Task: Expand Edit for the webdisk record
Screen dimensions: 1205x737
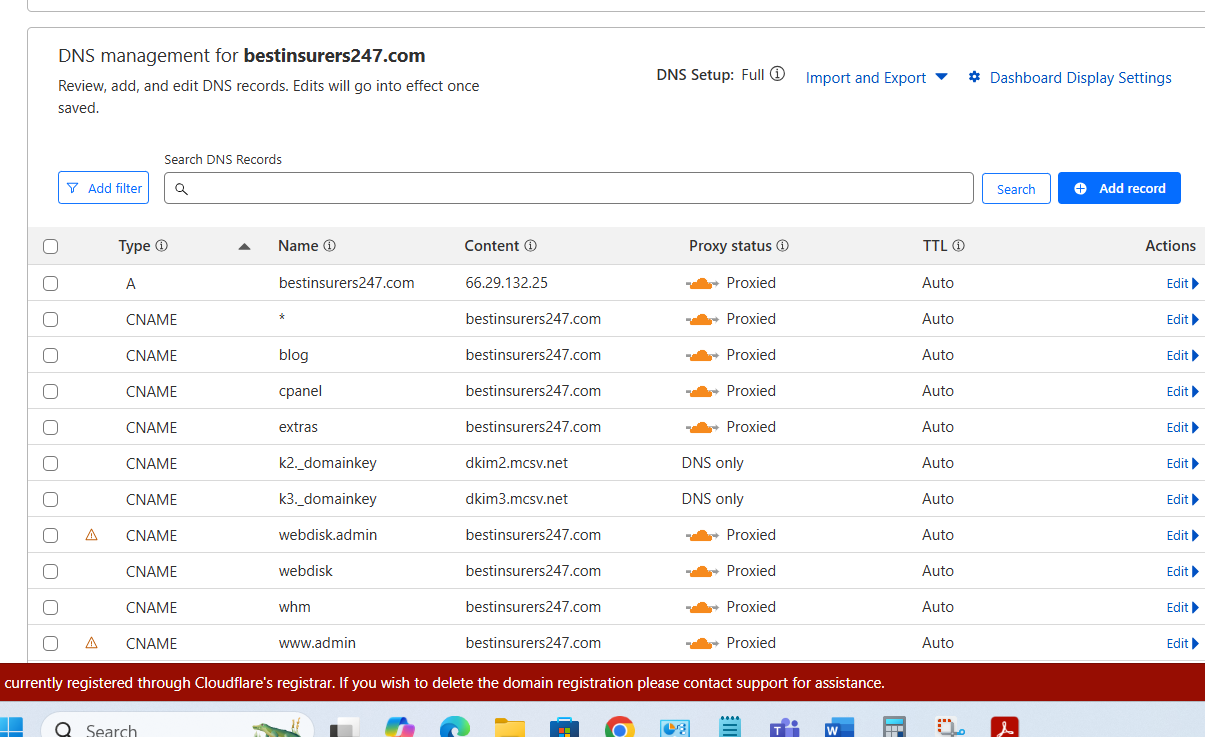Action: coord(1182,571)
